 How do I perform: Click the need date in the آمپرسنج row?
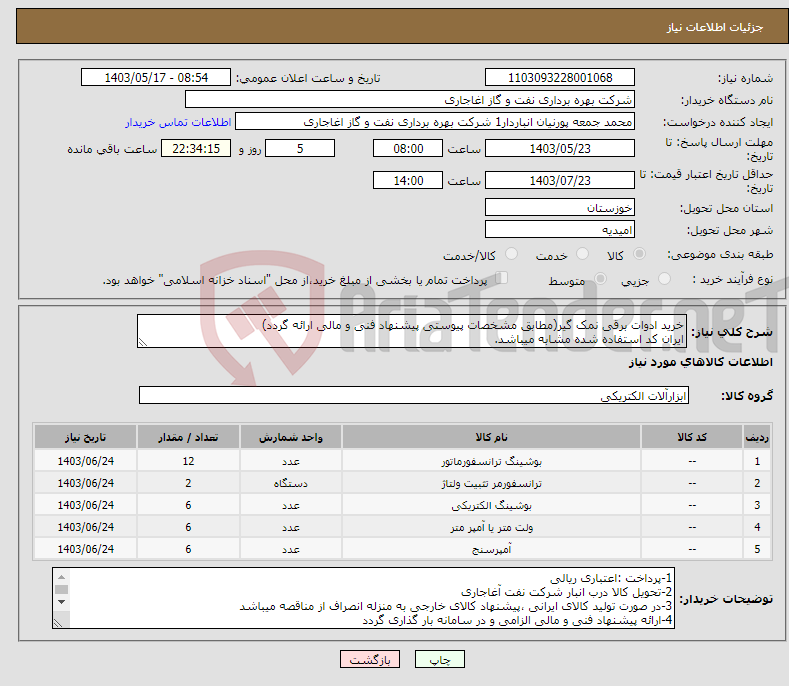pyautogui.click(x=86, y=549)
